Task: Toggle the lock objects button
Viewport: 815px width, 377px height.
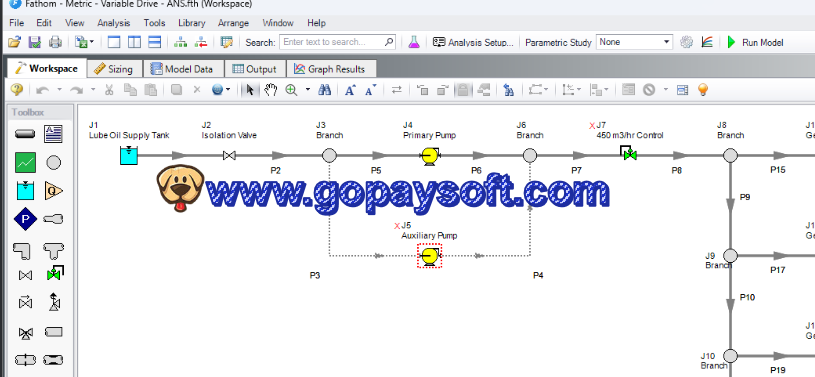Action: click(x=462, y=90)
